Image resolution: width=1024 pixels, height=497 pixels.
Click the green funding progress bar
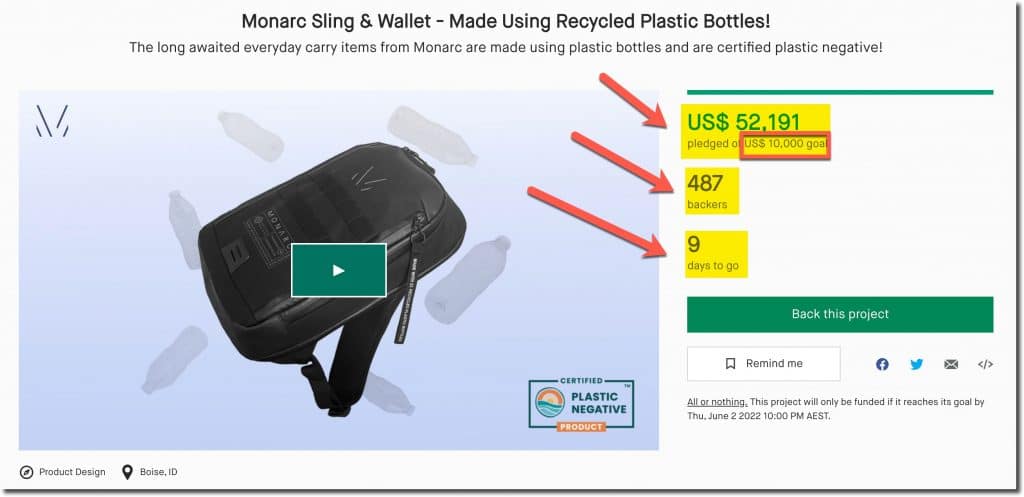(840, 92)
